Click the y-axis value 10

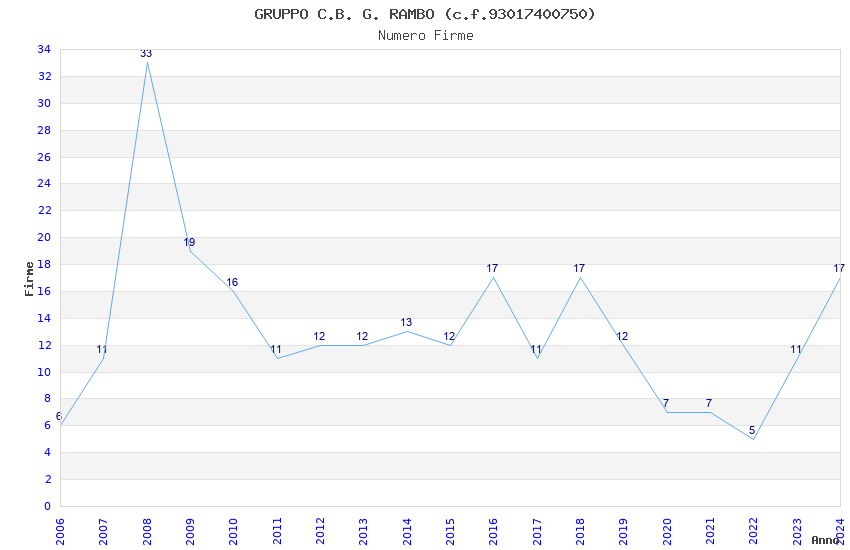point(44,372)
